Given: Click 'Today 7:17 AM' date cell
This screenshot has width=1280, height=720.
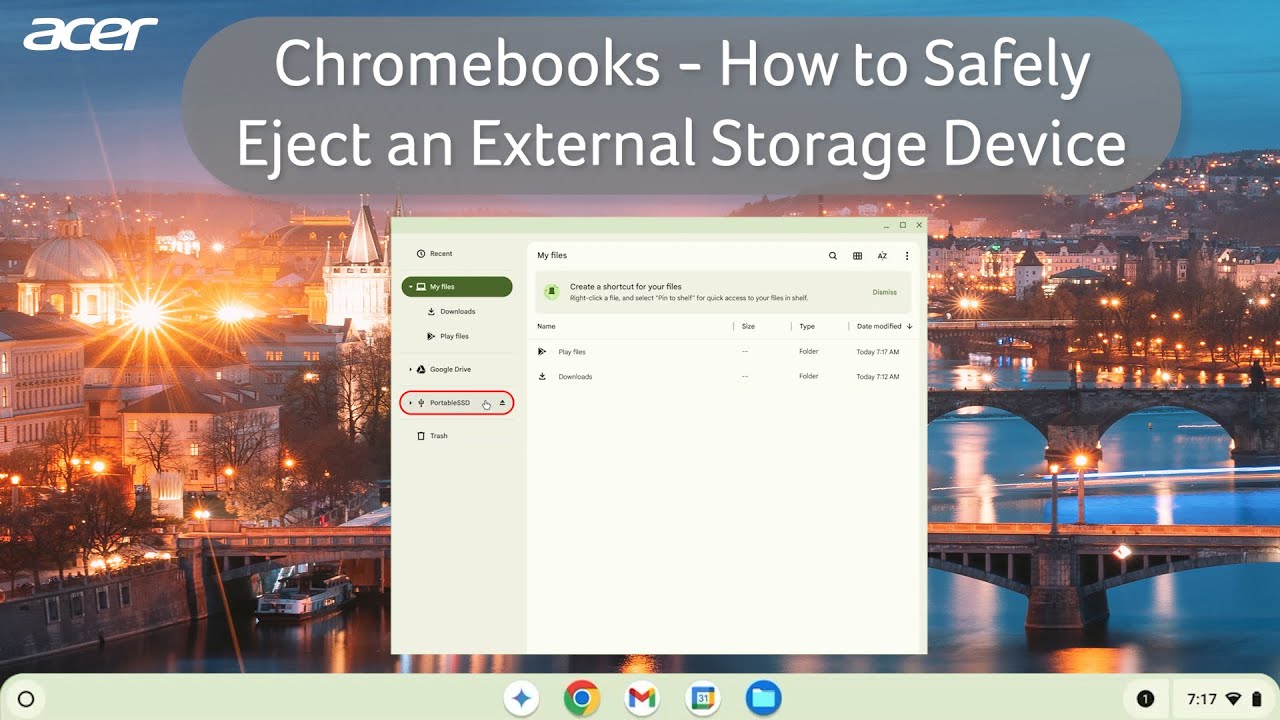Looking at the screenshot, I should pyautogui.click(x=878, y=352).
